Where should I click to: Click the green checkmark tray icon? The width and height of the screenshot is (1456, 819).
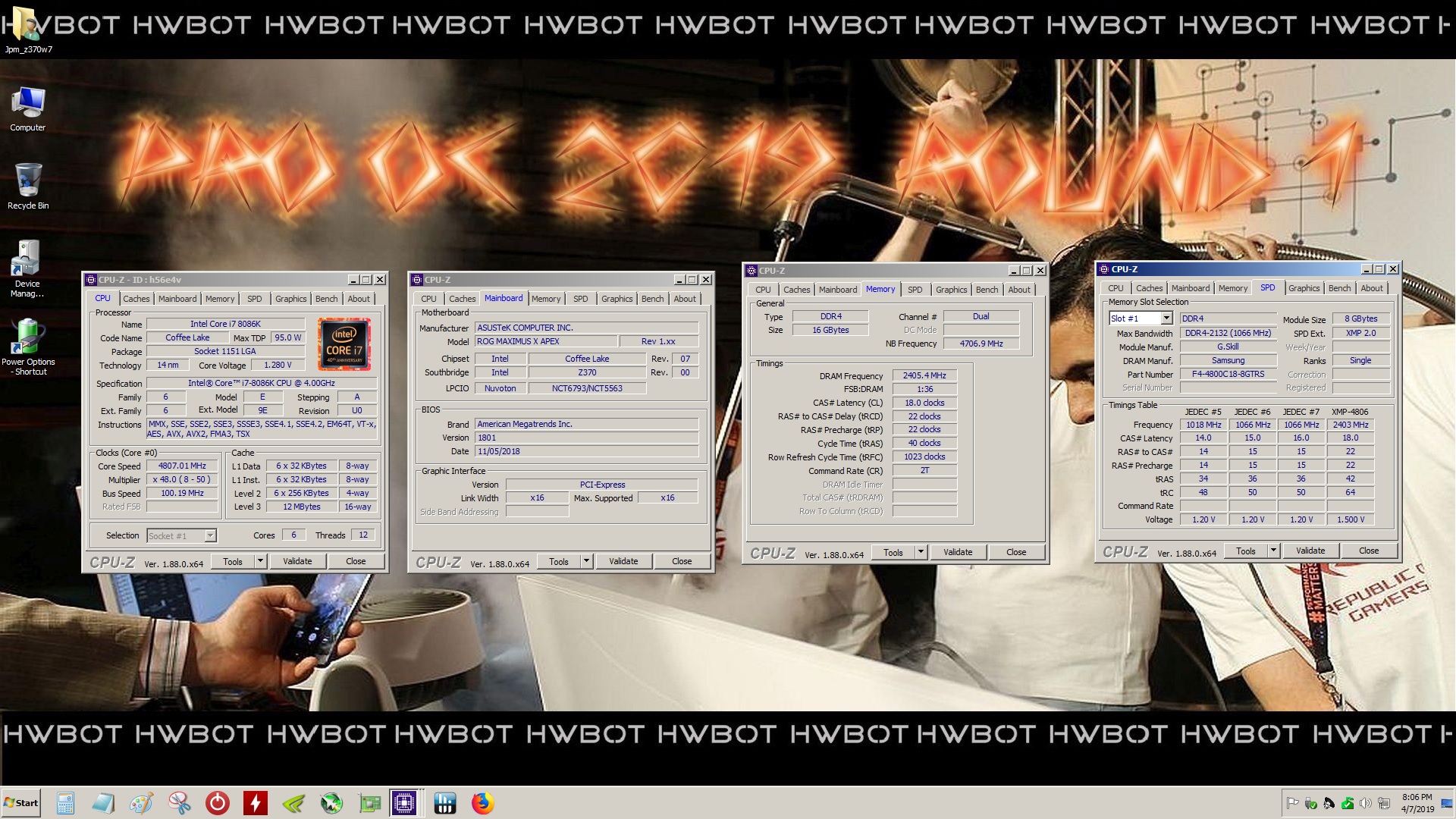point(1348,803)
